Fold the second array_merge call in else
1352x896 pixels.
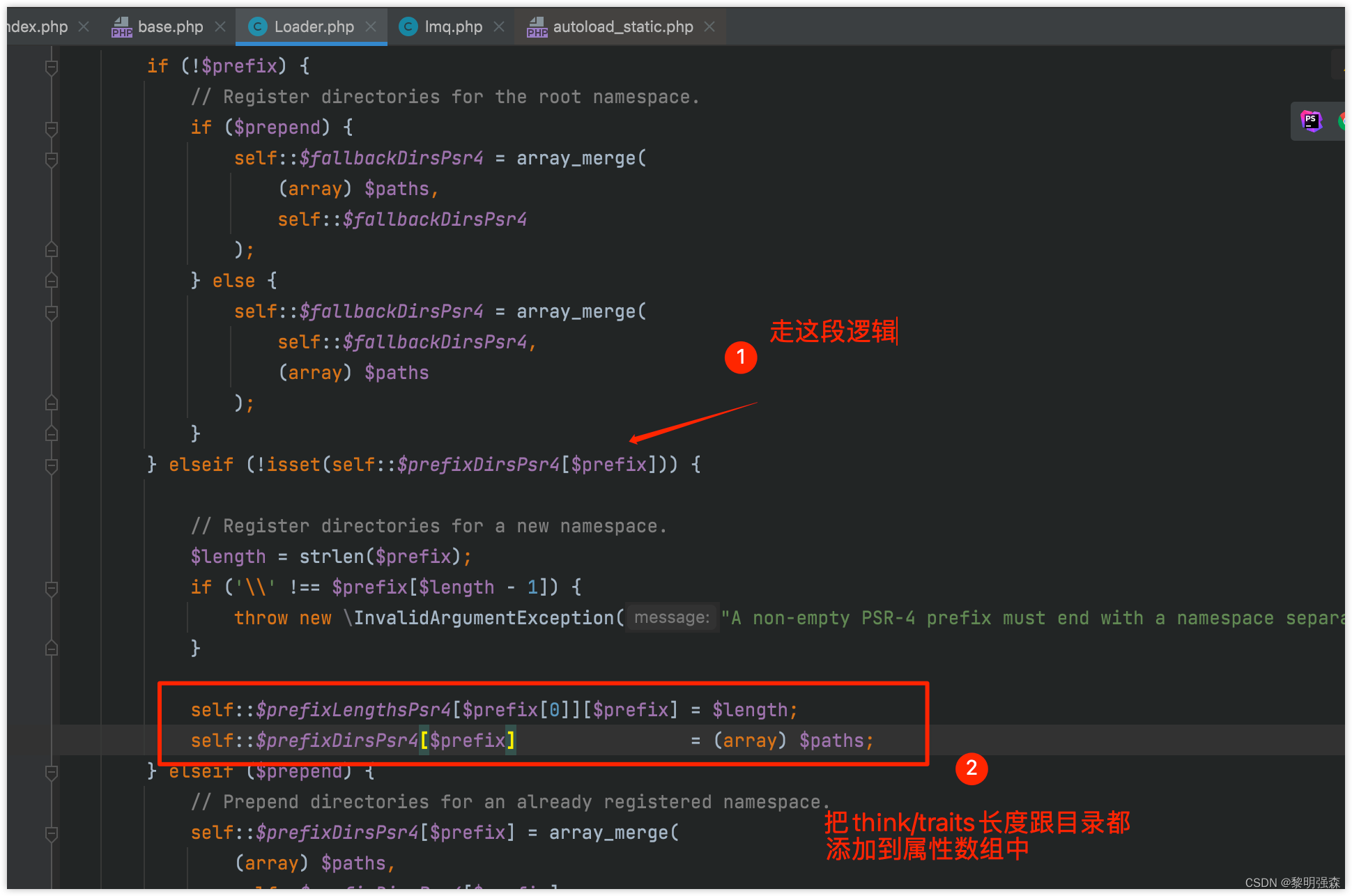tap(51, 312)
